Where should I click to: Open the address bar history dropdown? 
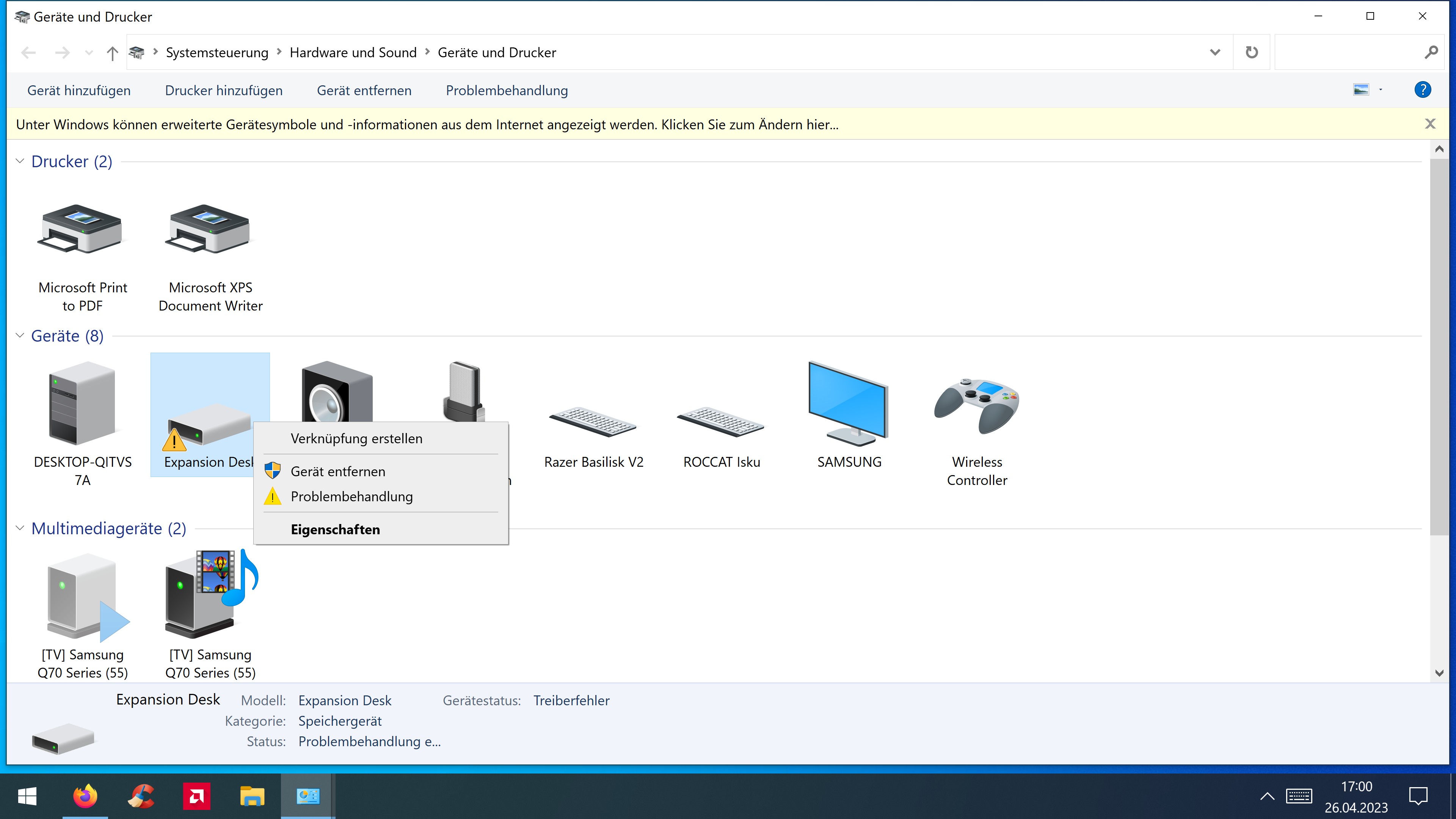(1214, 53)
